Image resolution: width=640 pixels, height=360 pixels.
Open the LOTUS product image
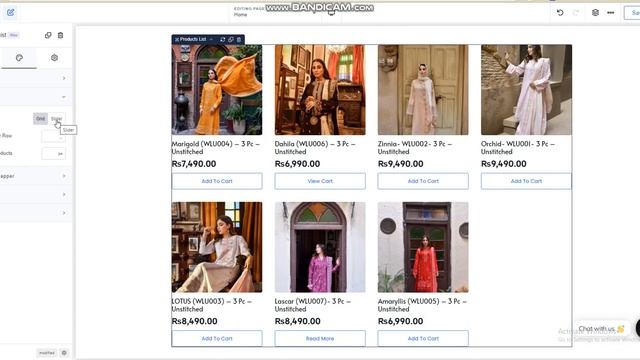point(217,247)
